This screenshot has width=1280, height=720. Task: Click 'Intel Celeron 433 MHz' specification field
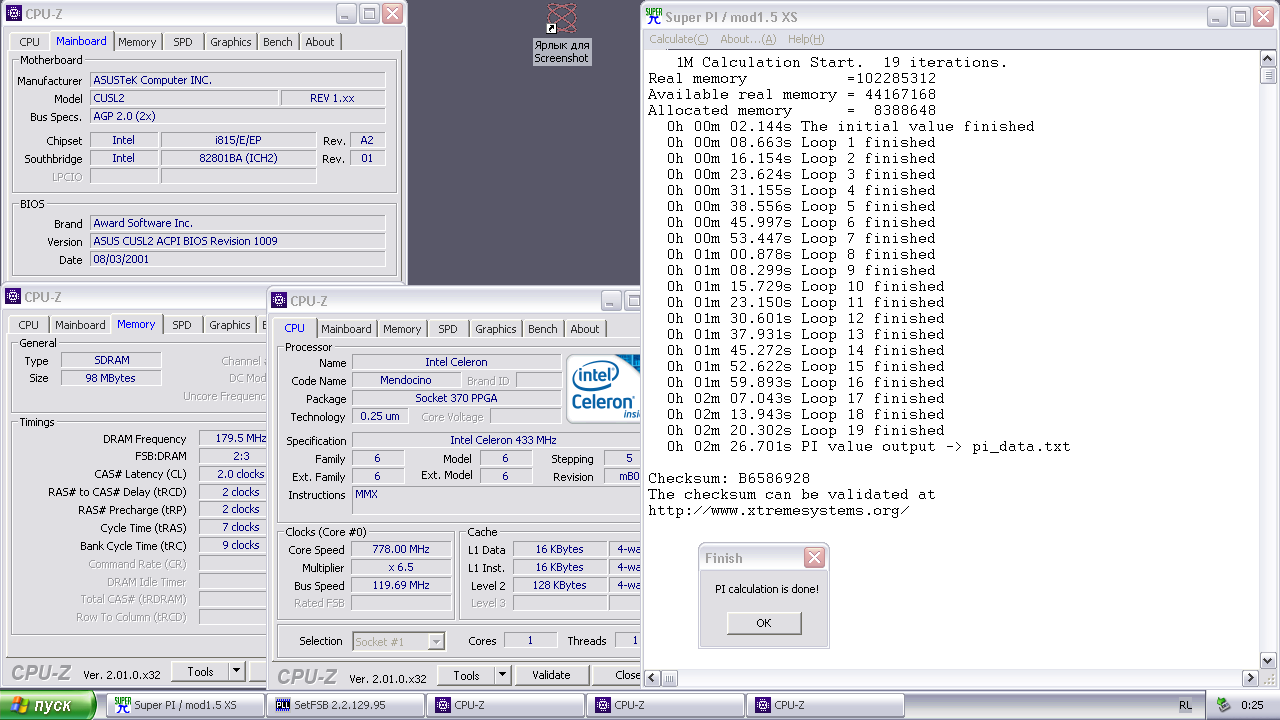tap(496, 440)
